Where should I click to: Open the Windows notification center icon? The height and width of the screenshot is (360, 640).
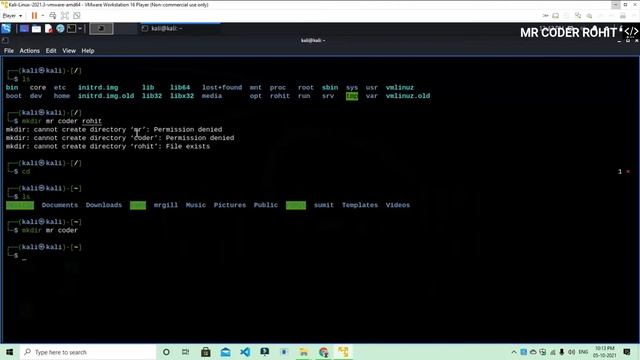click(x=627, y=352)
